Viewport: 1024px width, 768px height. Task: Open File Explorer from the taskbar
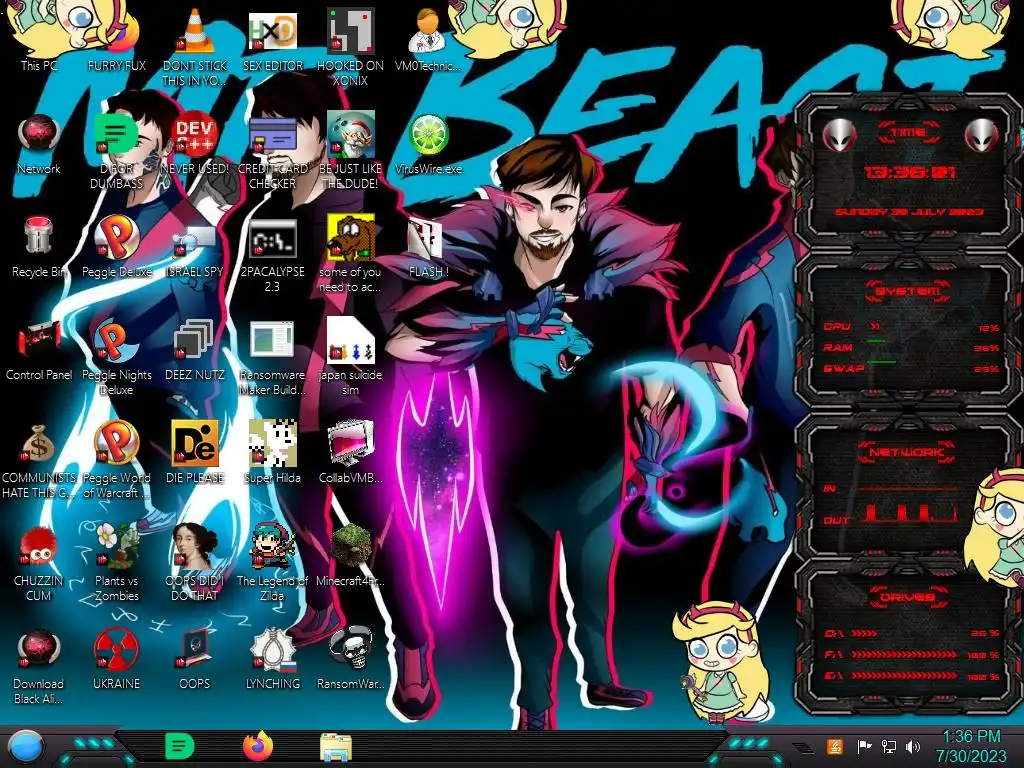[x=336, y=746]
